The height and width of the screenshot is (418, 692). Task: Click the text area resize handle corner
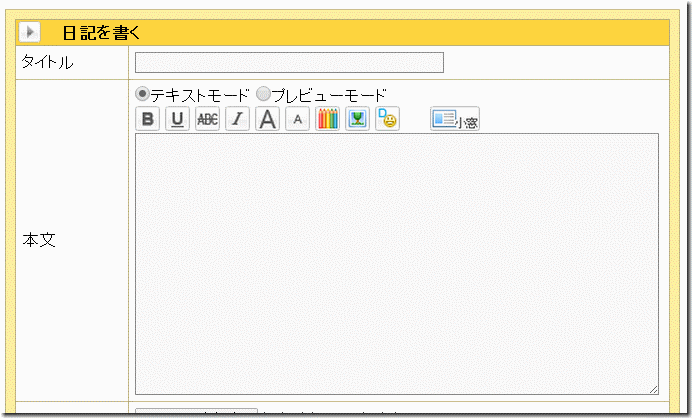pos(653,389)
